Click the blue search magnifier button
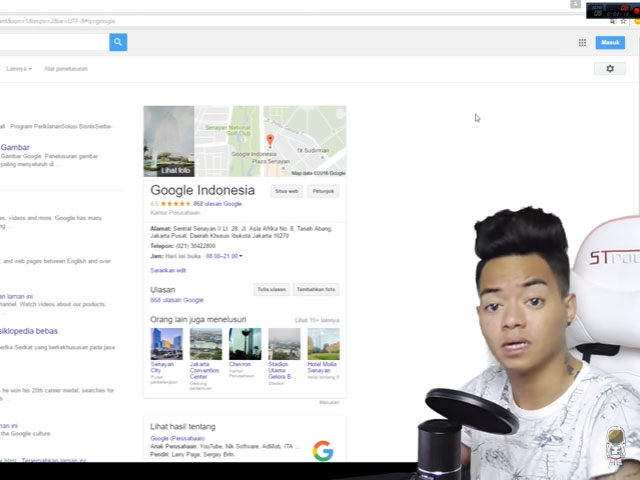 coord(118,42)
